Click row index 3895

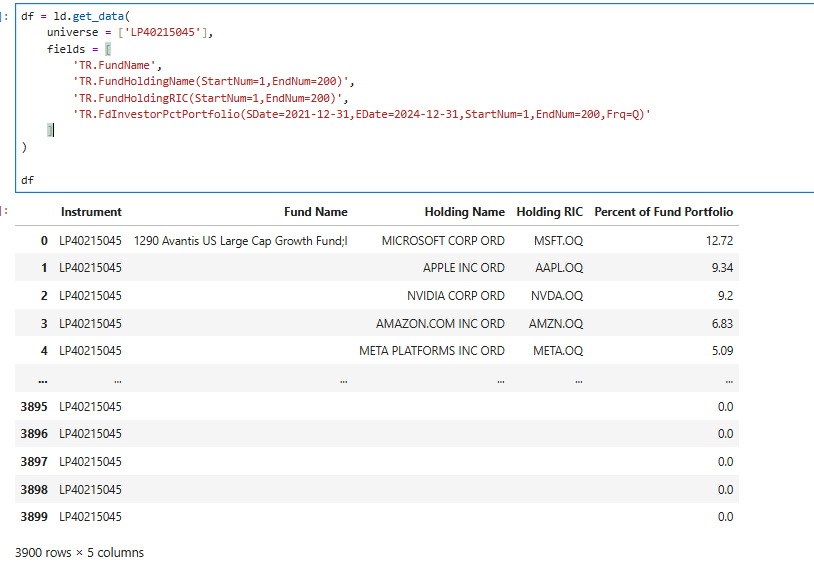pos(34,407)
